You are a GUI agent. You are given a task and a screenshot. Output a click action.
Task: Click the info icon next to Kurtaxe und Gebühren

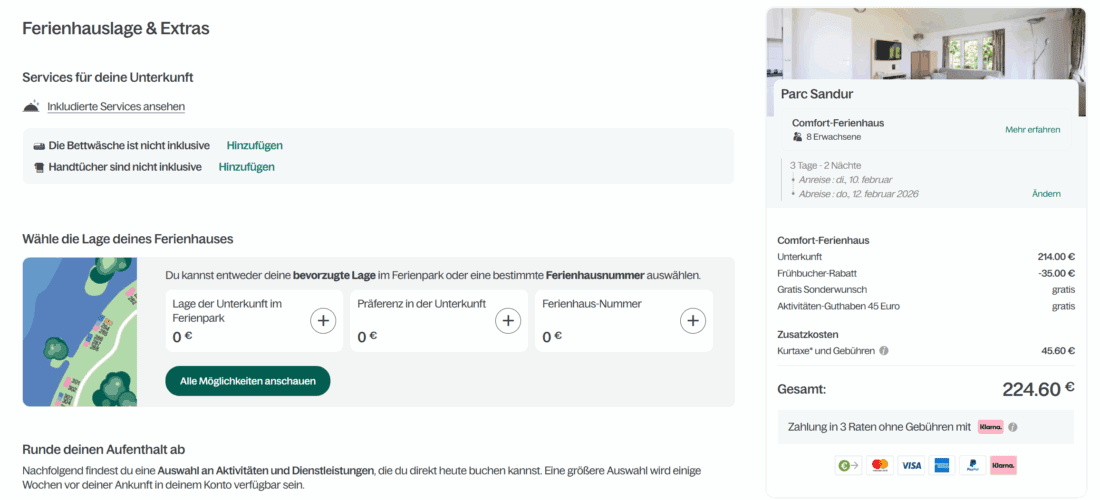(x=884, y=351)
